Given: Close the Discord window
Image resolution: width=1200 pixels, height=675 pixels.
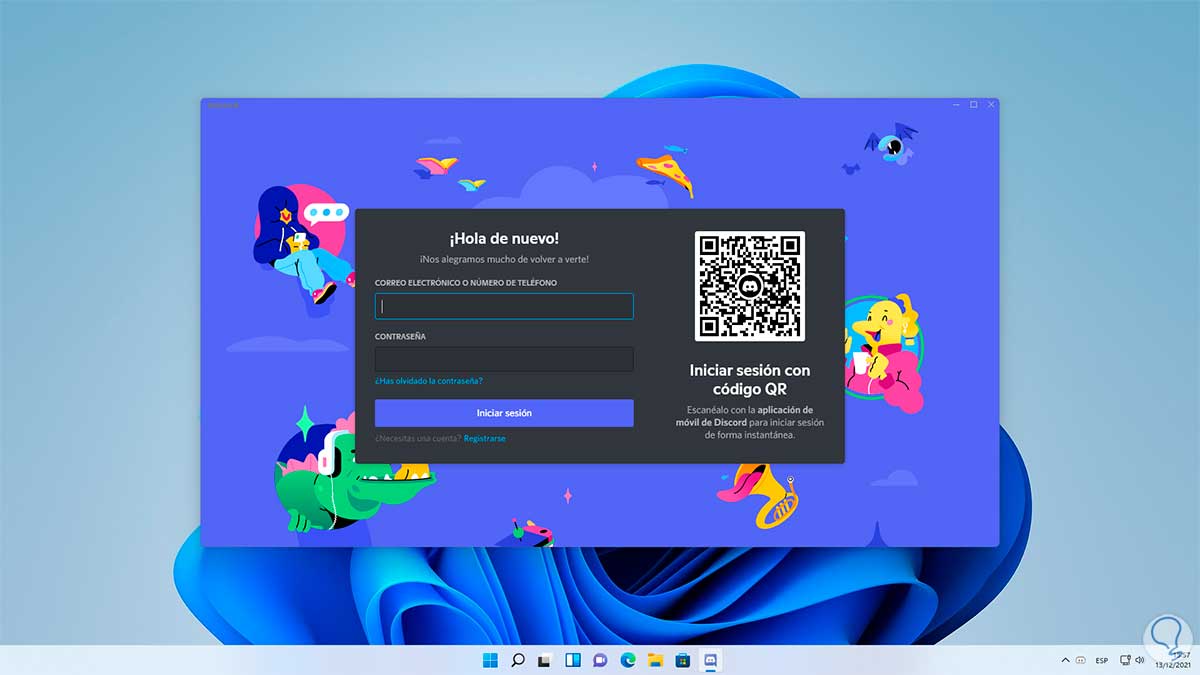Looking at the screenshot, I should pyautogui.click(x=991, y=104).
